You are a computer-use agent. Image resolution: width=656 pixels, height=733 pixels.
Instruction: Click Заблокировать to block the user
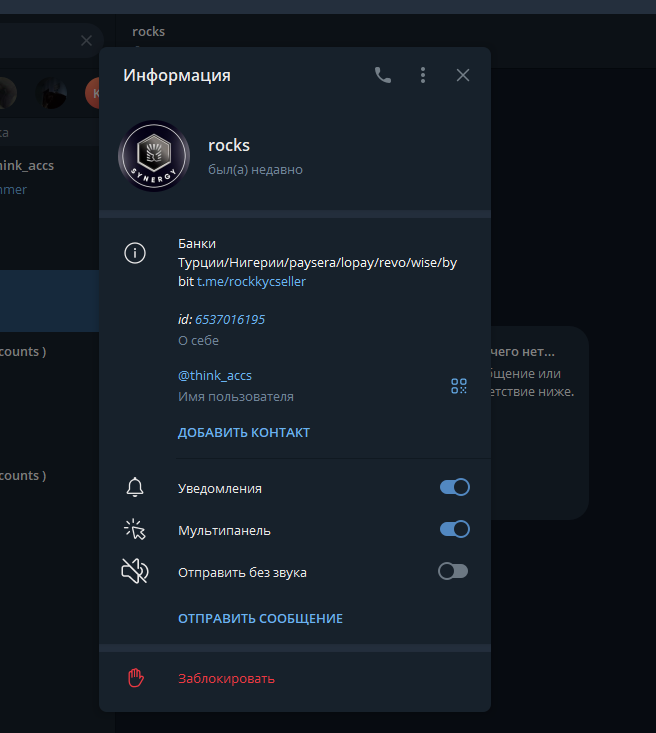coord(226,678)
